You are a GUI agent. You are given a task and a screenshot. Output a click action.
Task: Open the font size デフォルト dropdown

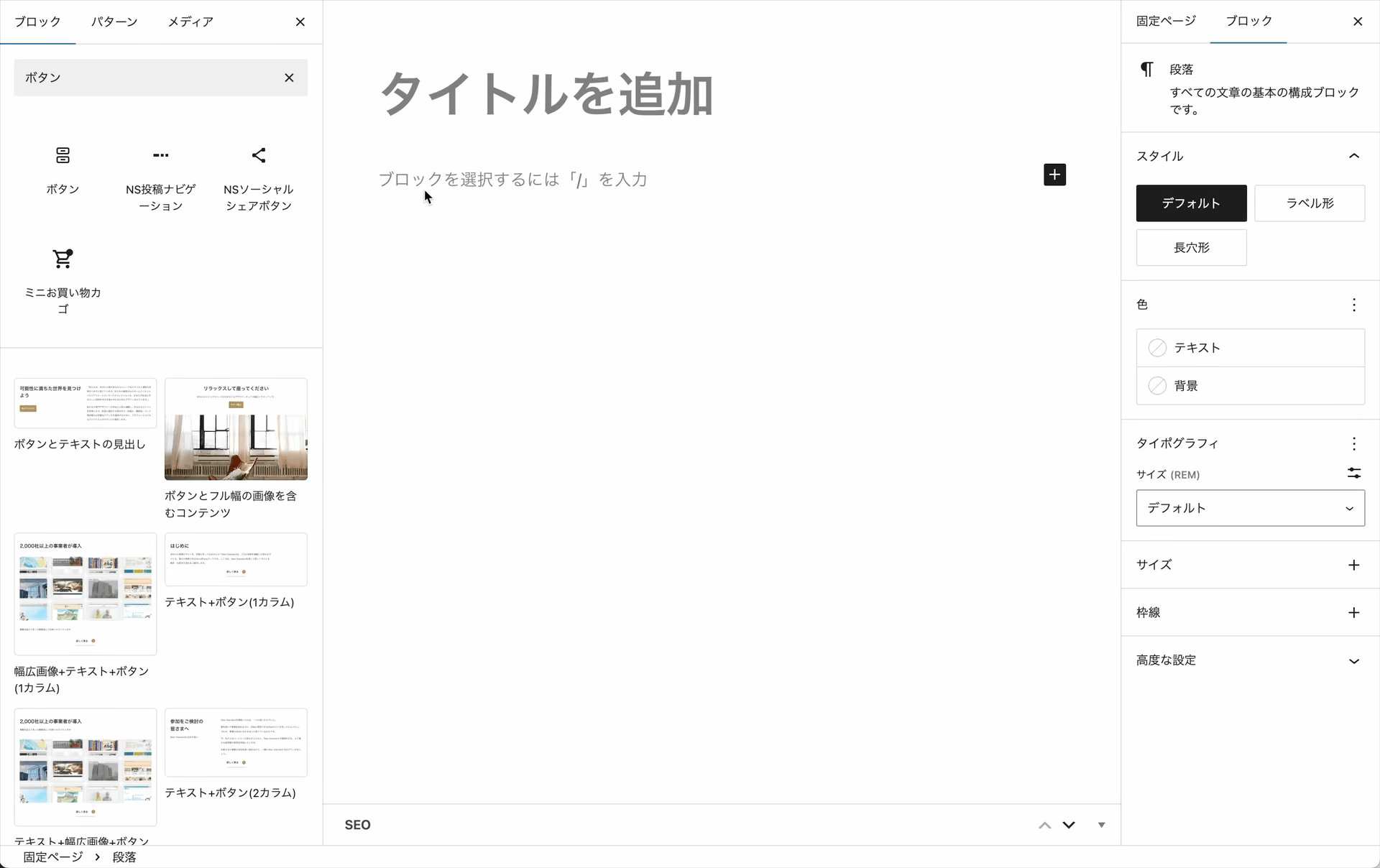pos(1250,508)
